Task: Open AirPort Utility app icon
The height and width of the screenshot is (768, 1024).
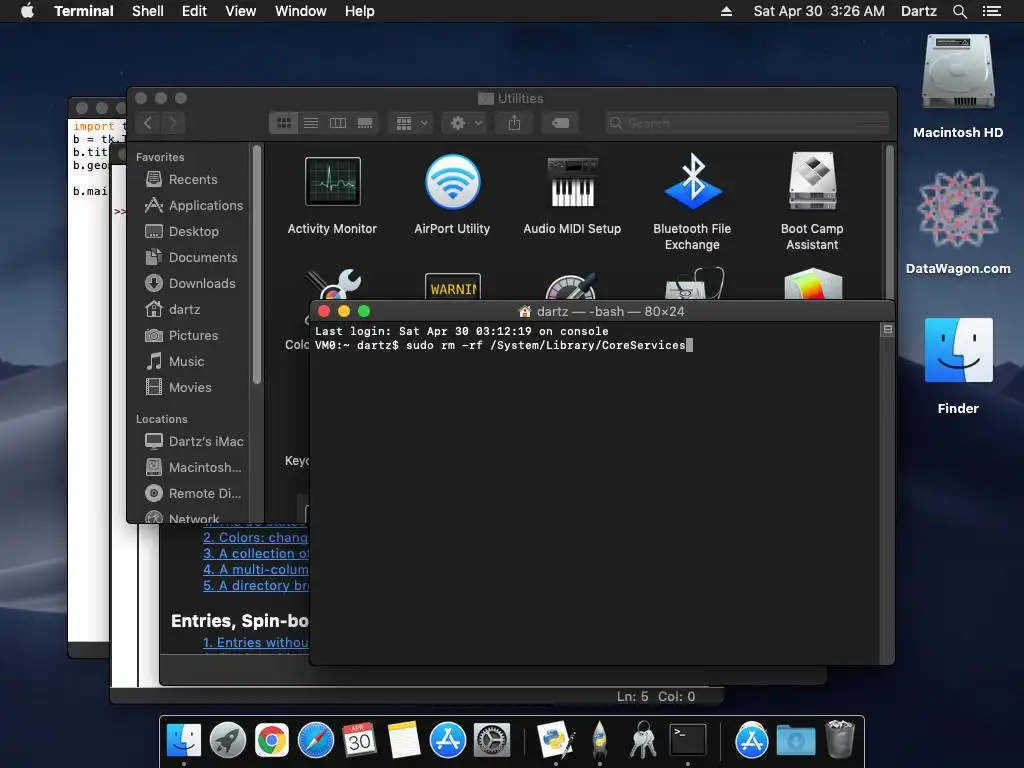Action: pos(453,182)
